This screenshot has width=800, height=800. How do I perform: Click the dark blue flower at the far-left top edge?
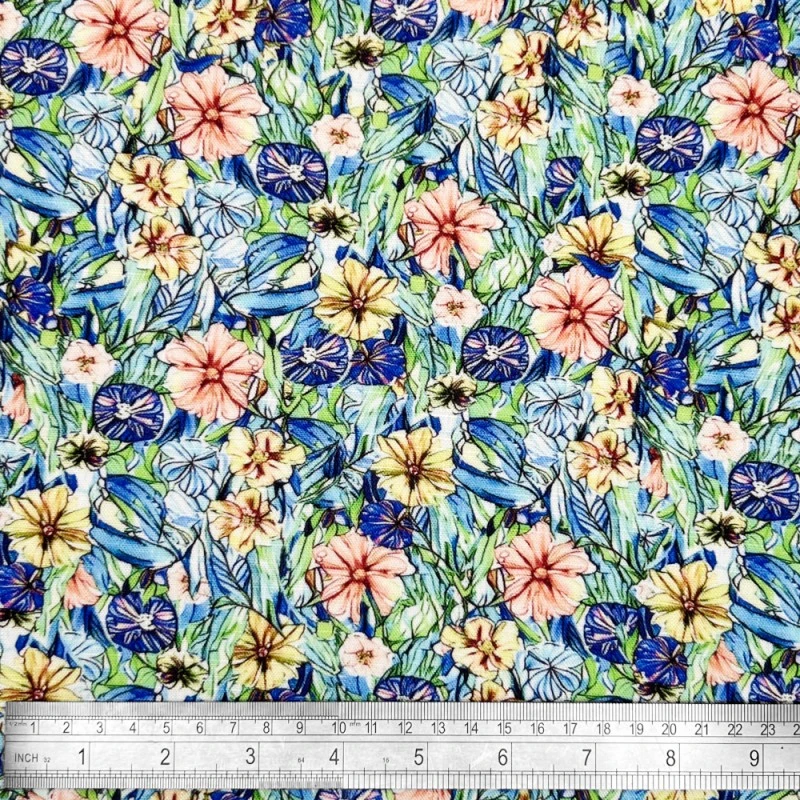(32, 66)
